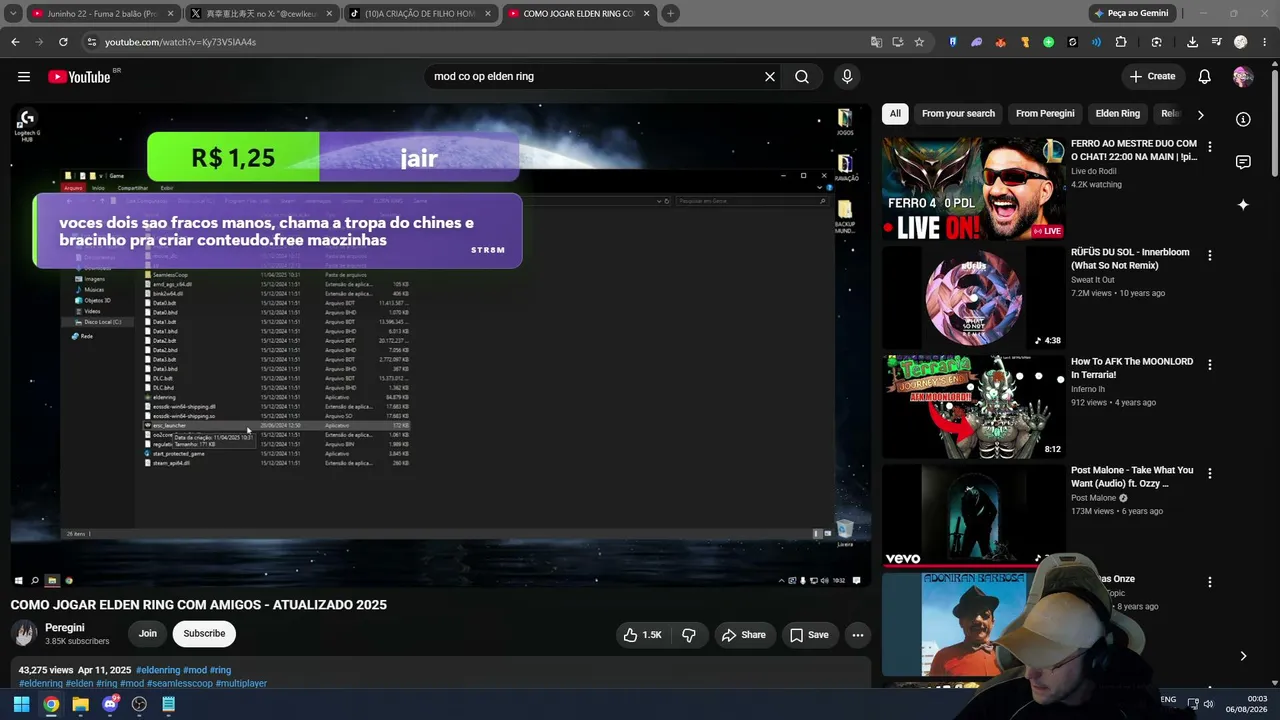Open options for RÜFÜS DU SOL video
The height and width of the screenshot is (720, 1280).
(1209, 256)
